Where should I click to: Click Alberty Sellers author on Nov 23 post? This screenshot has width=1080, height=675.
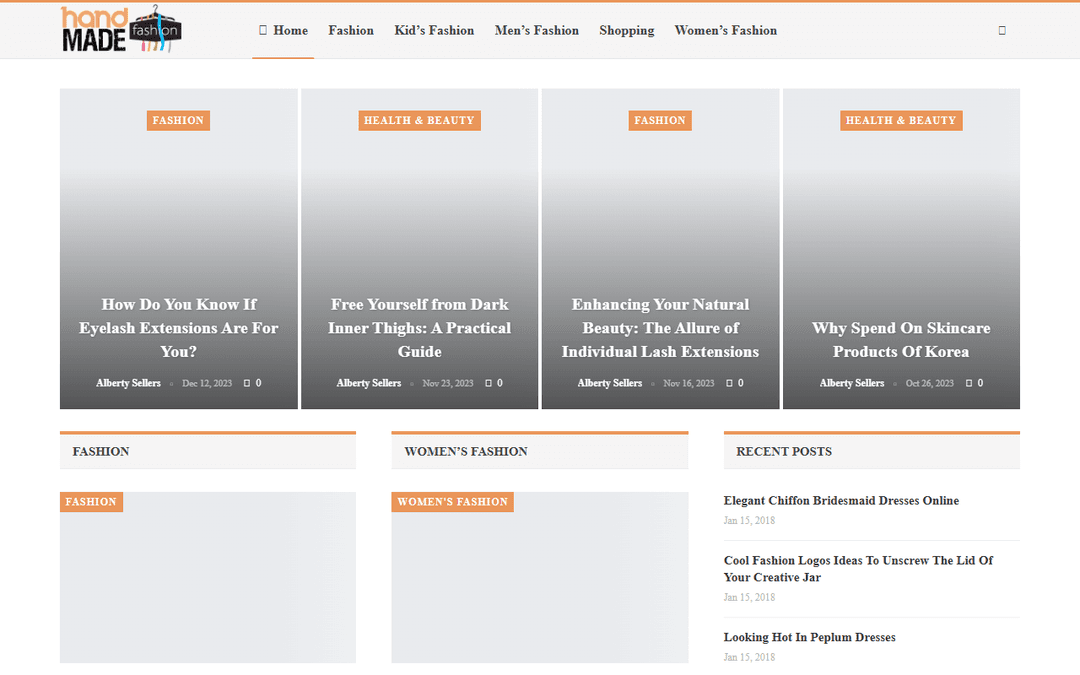[x=368, y=383]
